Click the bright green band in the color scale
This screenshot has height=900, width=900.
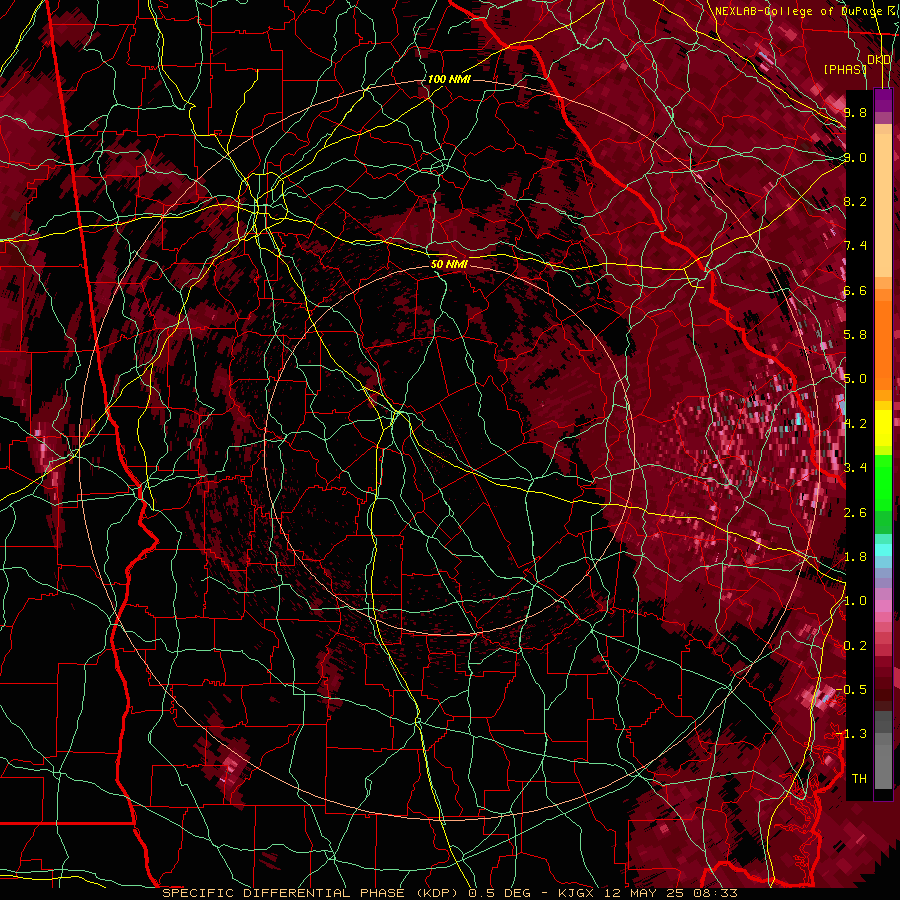(x=883, y=482)
